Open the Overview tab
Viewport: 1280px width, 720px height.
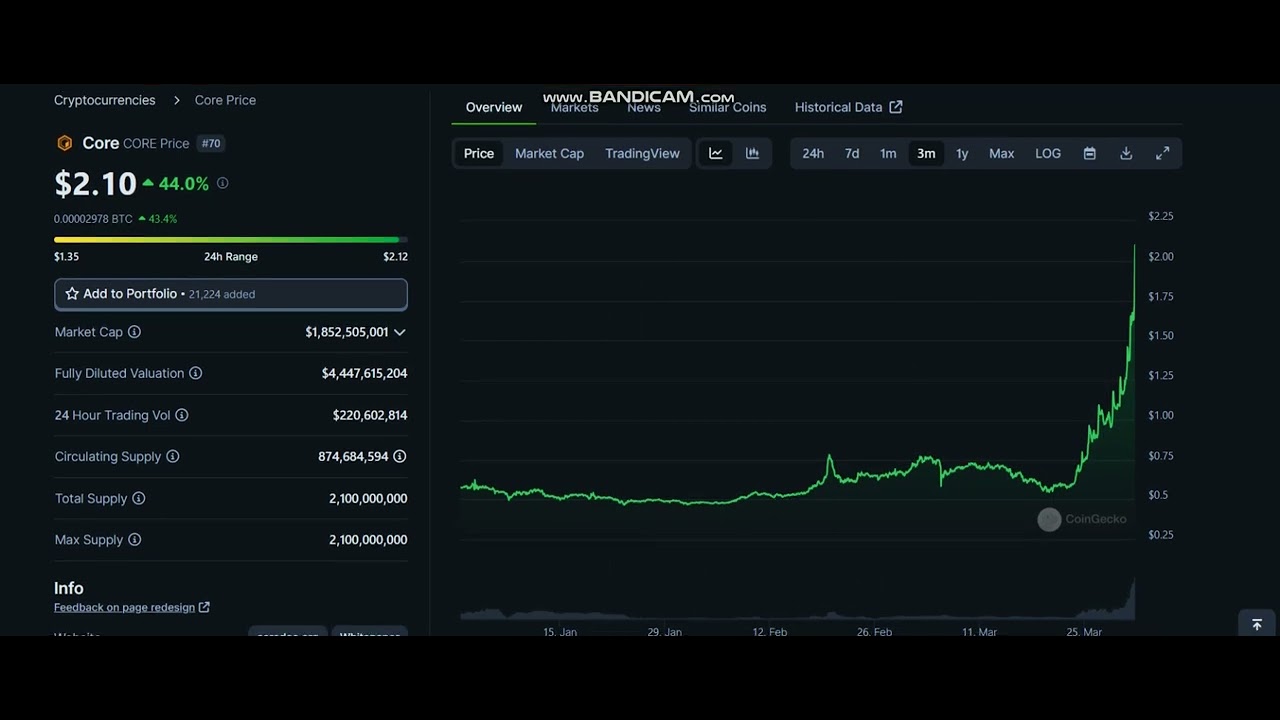point(494,107)
